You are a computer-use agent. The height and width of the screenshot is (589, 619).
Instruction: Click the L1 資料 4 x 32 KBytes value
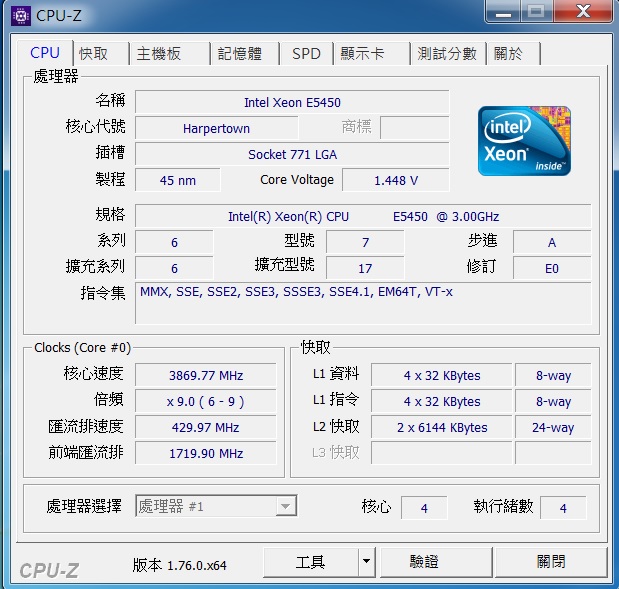(442, 375)
